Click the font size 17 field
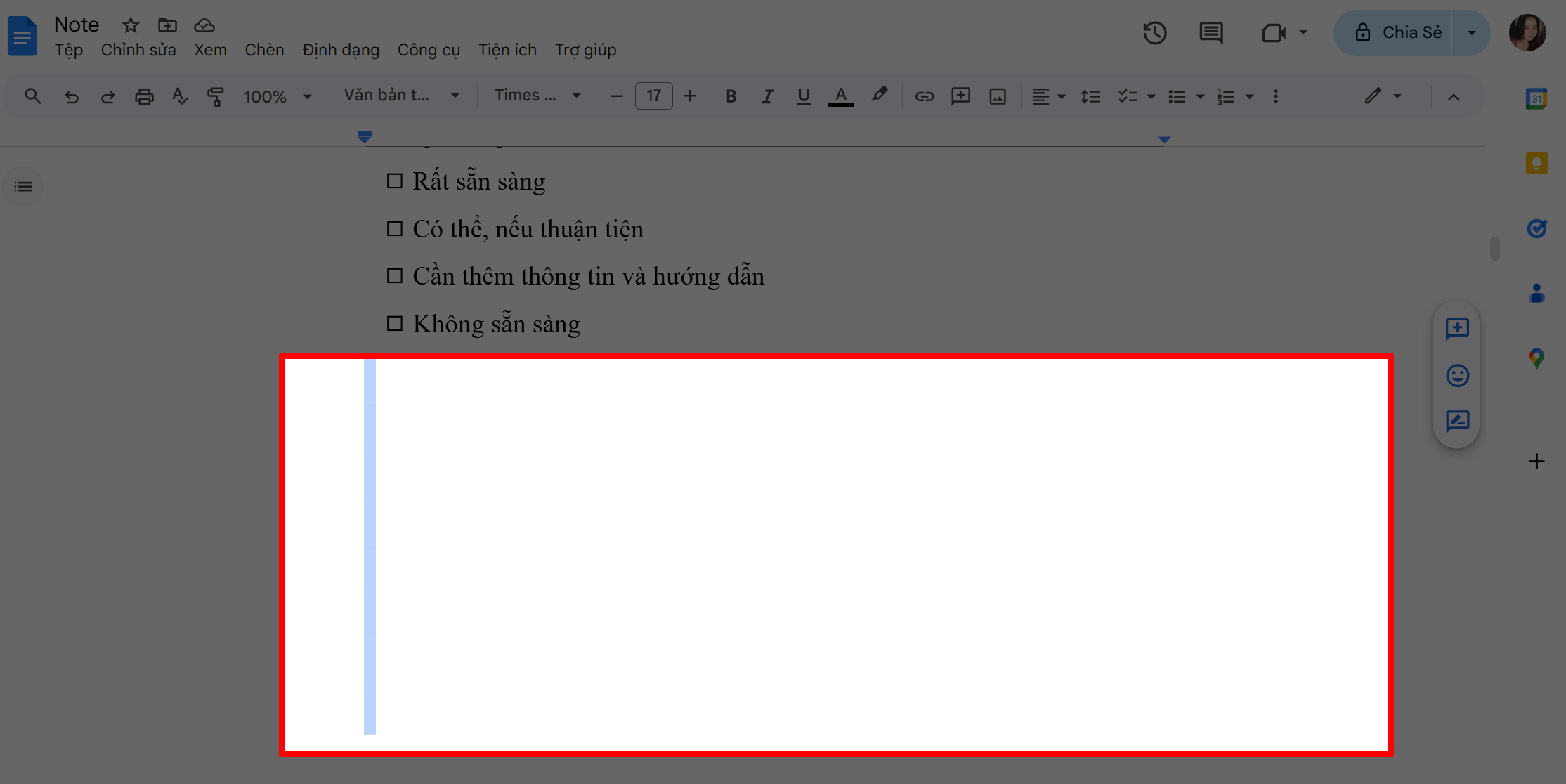The width and height of the screenshot is (1566, 784). pos(653,96)
